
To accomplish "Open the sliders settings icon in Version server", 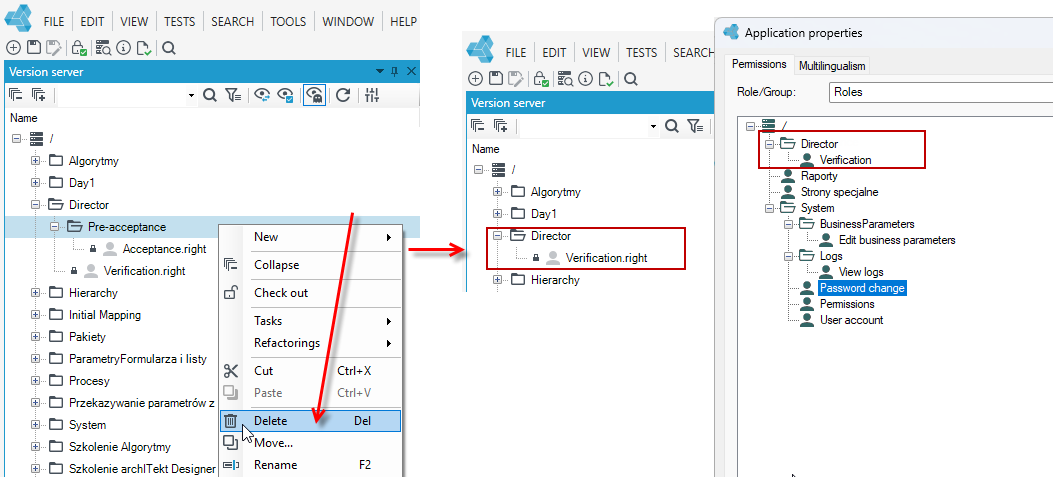I will pyautogui.click(x=372, y=95).
